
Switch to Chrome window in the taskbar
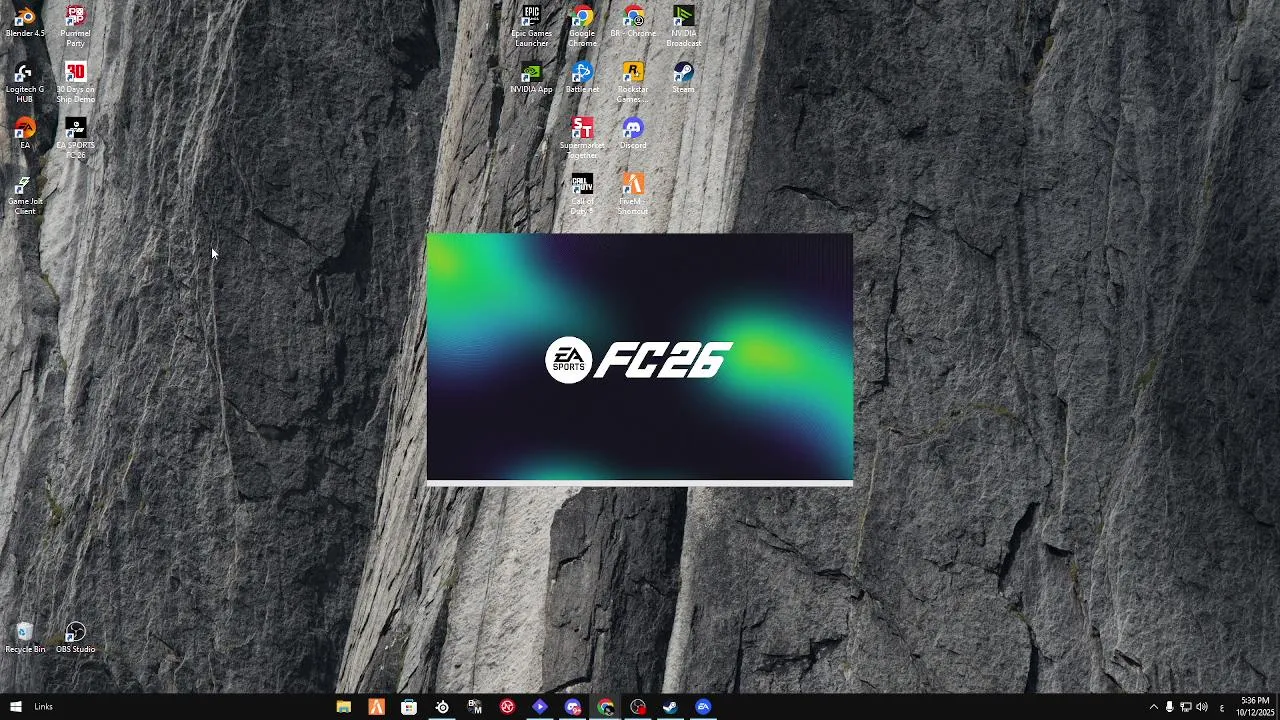pos(606,707)
